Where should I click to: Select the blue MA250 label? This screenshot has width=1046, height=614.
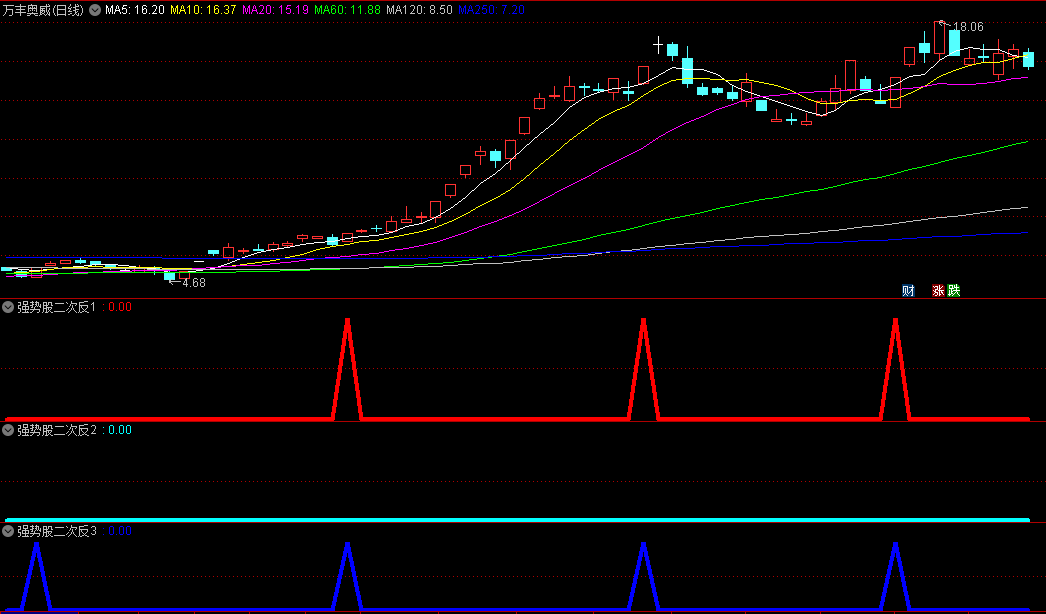point(491,10)
